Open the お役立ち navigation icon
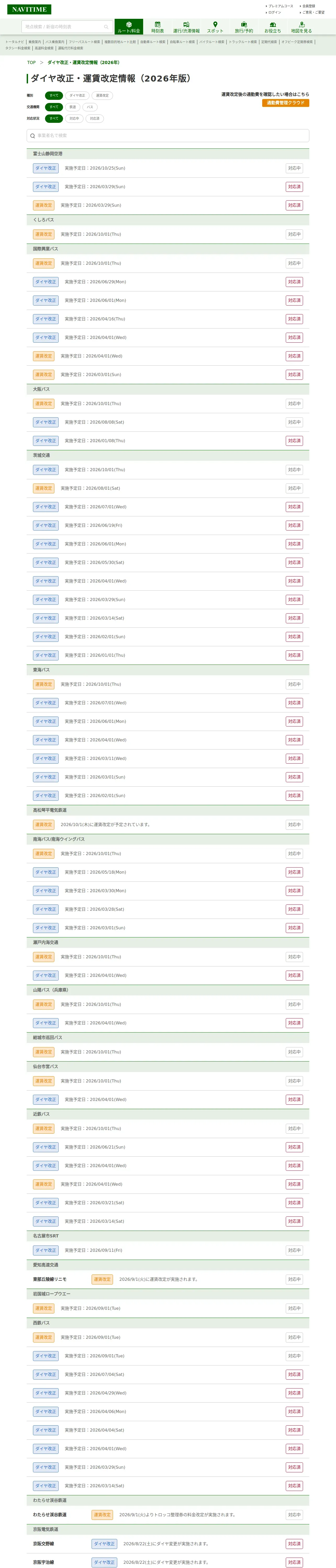336x1568 pixels. click(x=273, y=27)
